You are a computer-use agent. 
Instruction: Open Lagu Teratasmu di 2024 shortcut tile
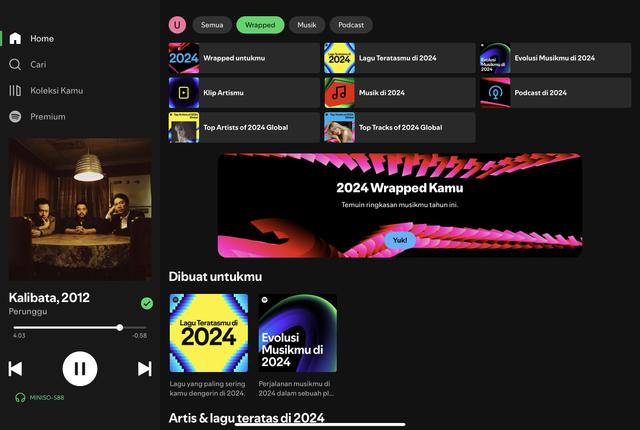pos(400,58)
